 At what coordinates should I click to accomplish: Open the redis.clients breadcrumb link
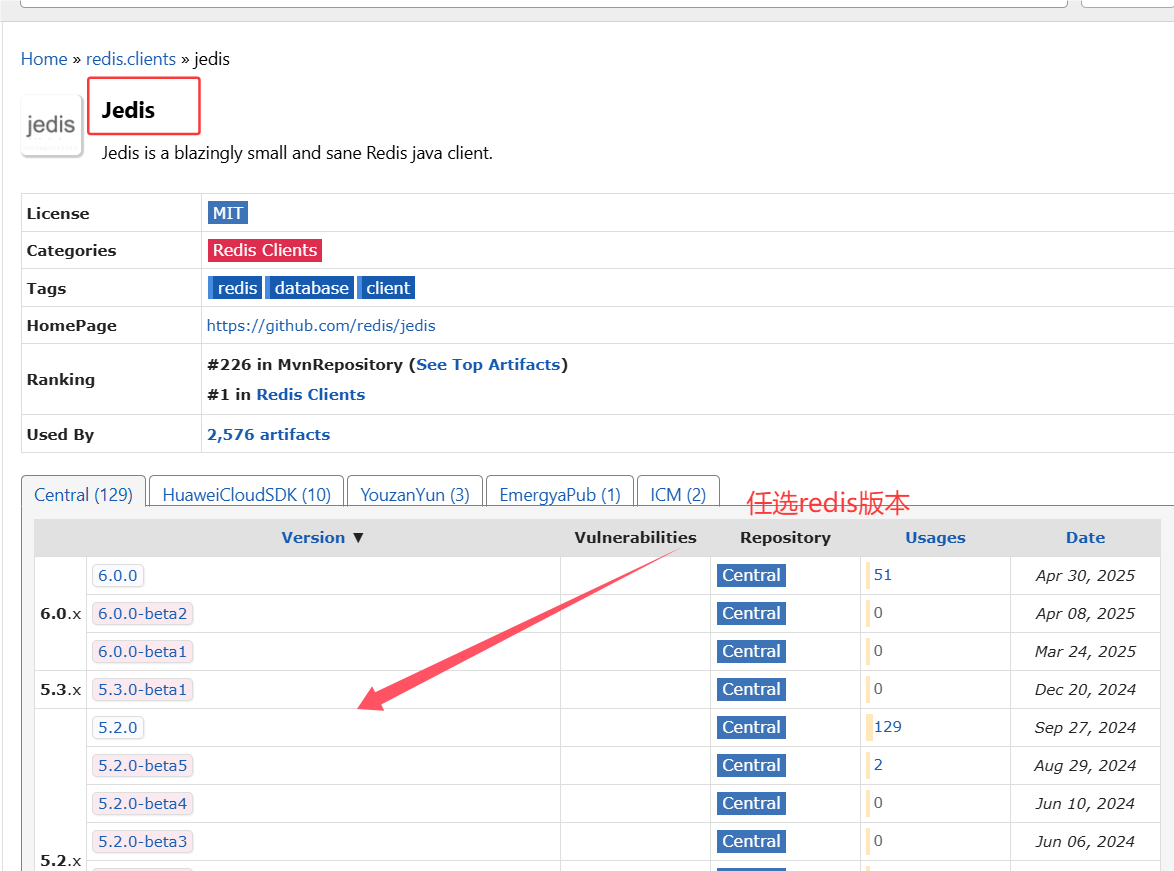coord(131,59)
